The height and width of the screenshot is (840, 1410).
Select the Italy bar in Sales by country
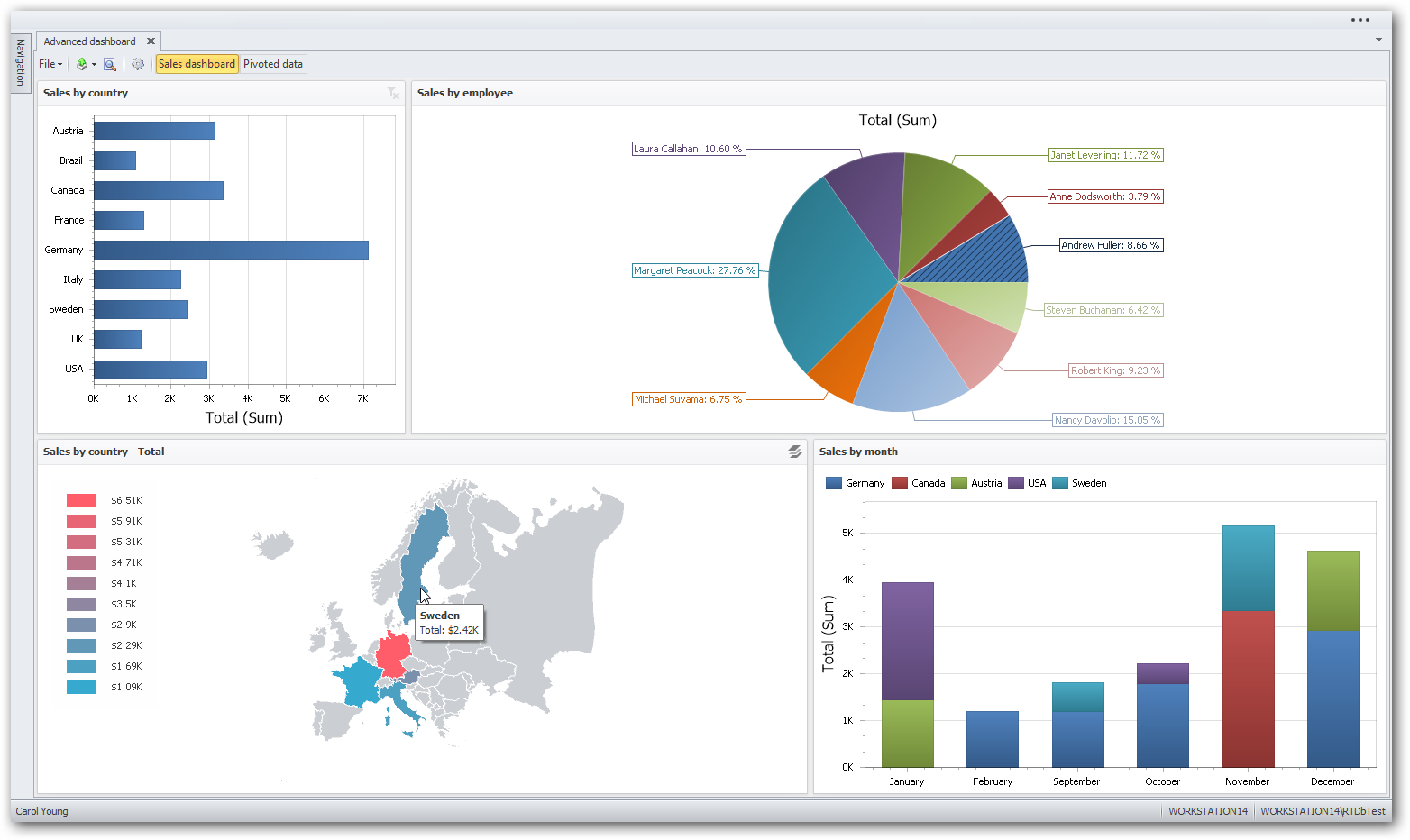click(137, 279)
